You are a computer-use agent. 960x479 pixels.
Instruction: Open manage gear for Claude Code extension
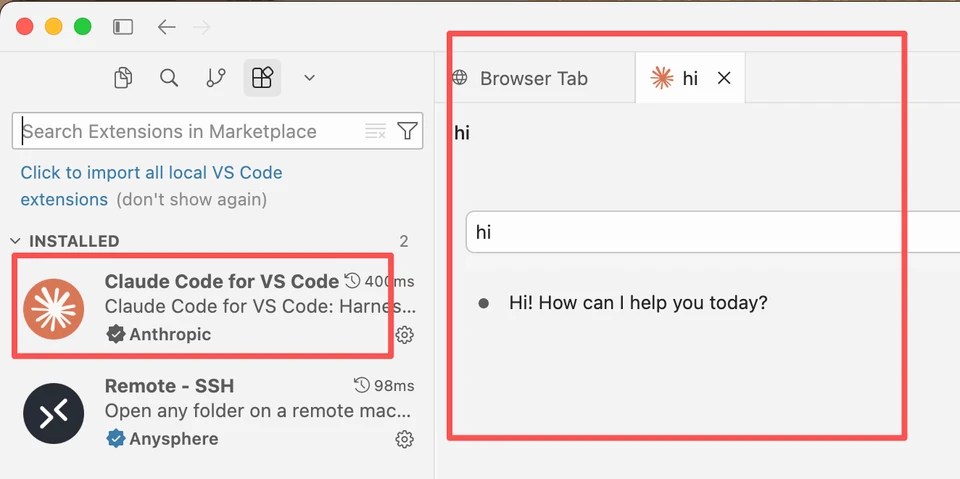click(405, 335)
